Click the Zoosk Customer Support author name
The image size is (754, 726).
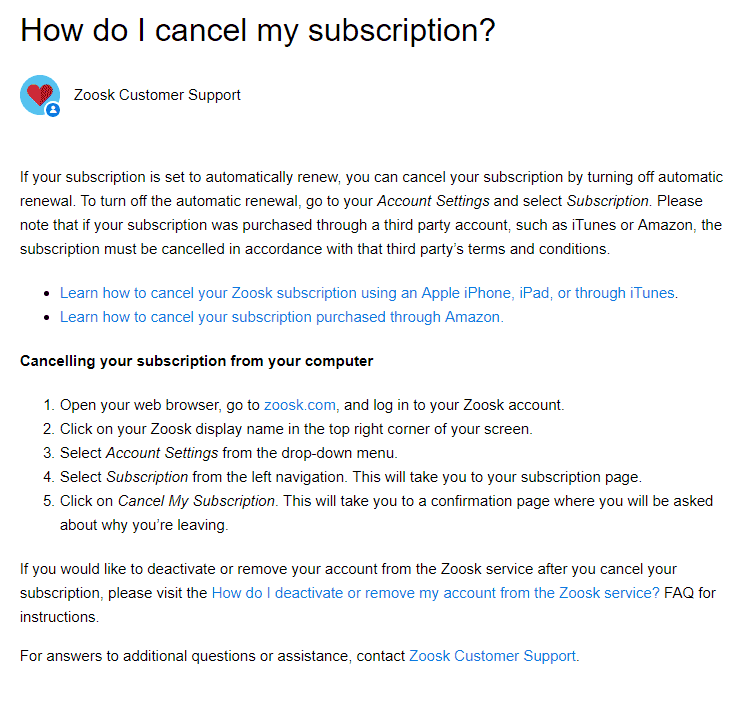[157, 95]
